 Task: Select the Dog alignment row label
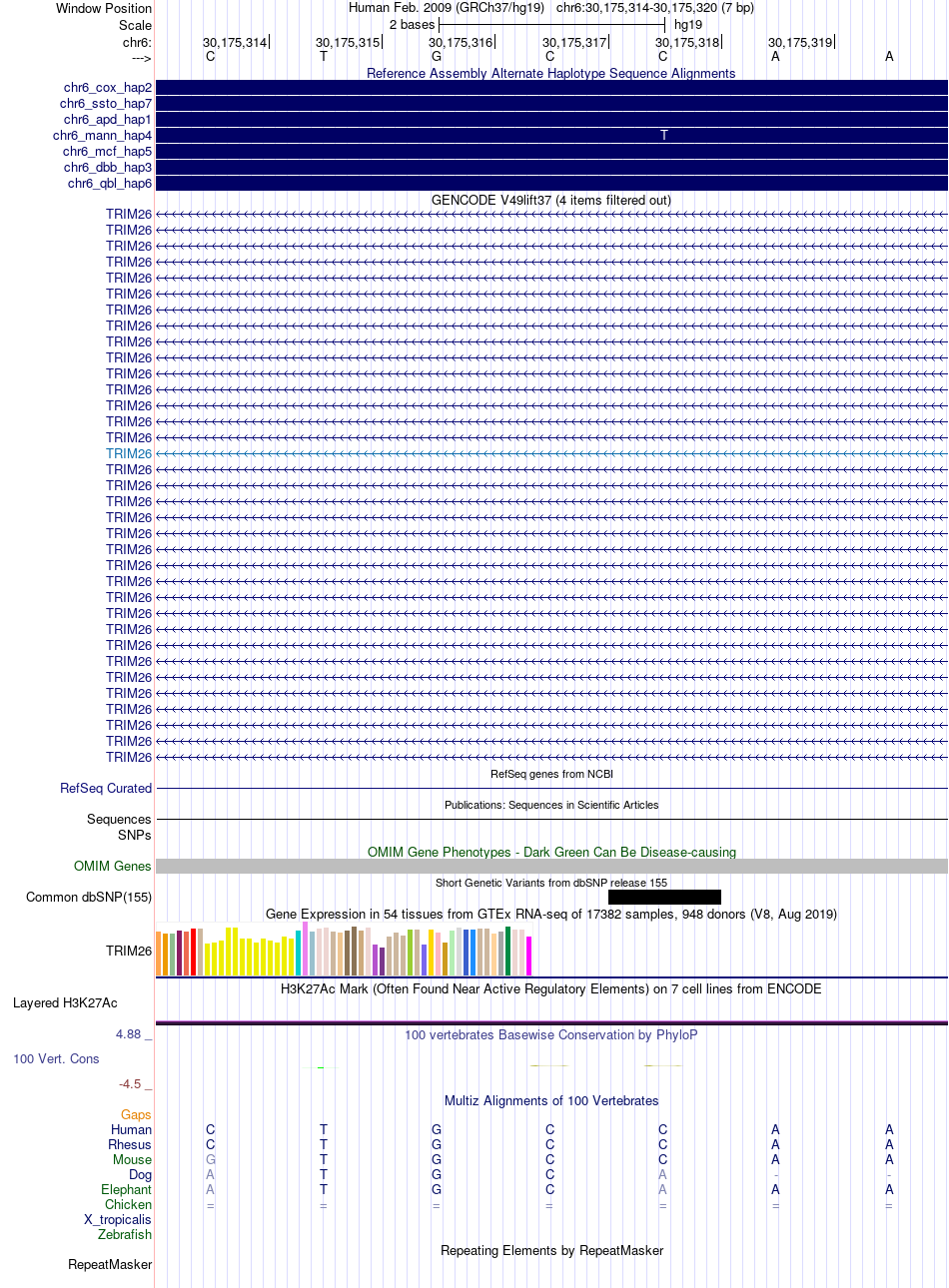tap(140, 1175)
